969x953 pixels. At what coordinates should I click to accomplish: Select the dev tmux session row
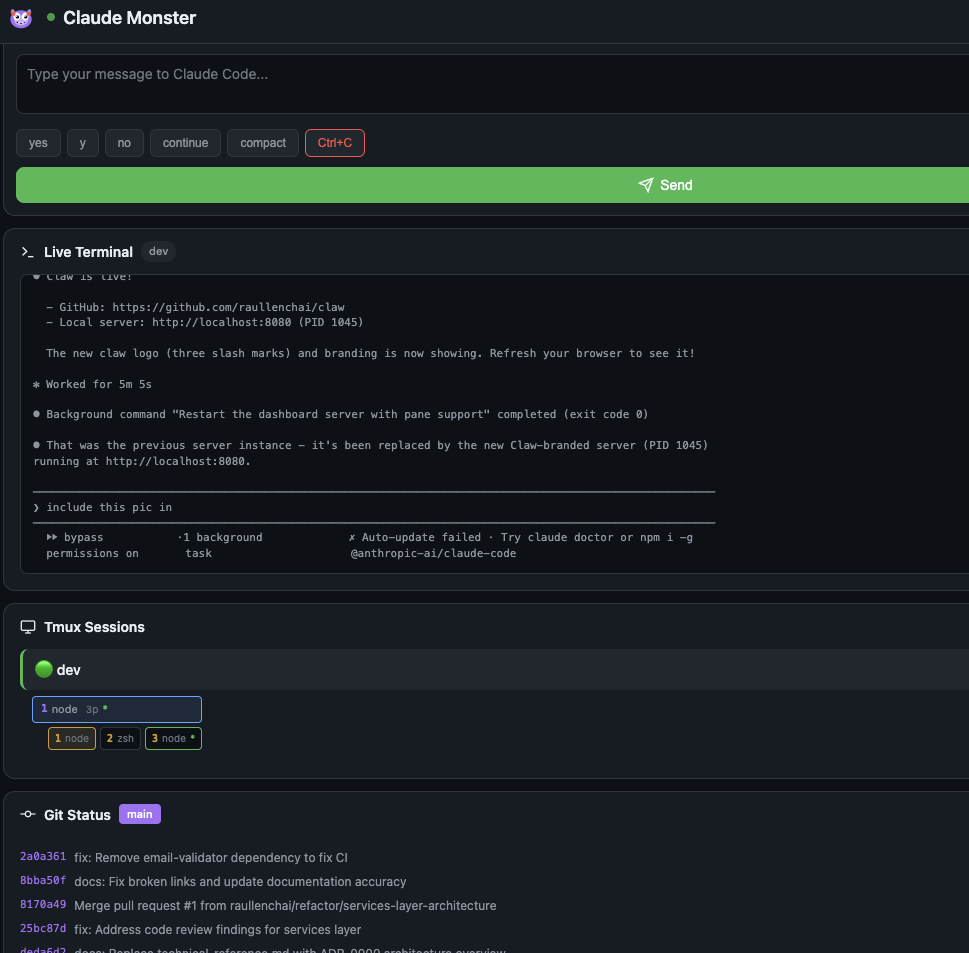[494, 669]
